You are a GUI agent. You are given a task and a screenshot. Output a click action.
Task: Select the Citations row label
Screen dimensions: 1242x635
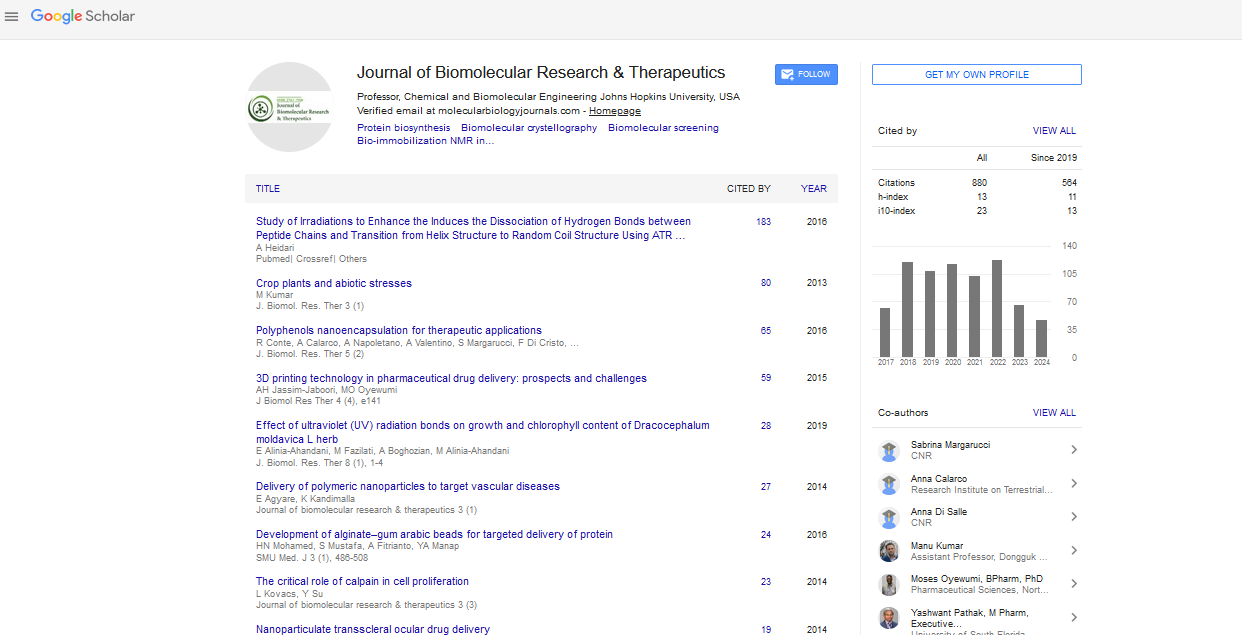pyautogui.click(x=897, y=183)
